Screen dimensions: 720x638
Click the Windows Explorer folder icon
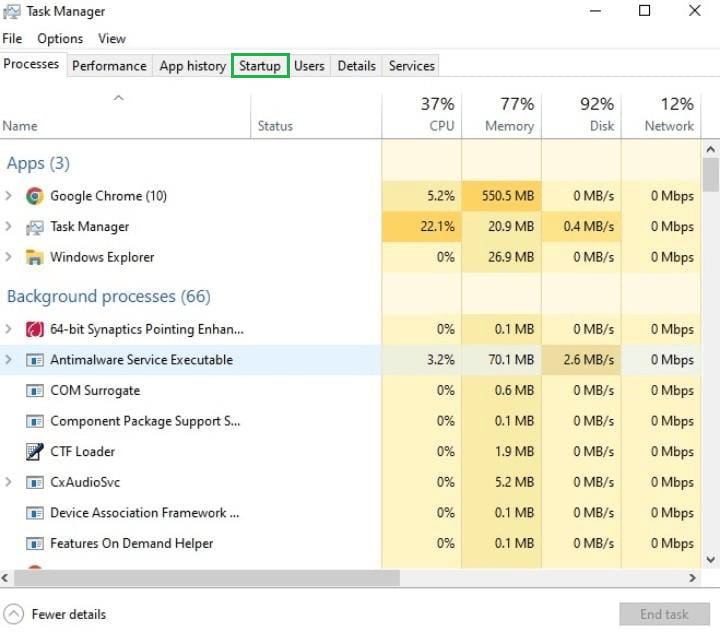(x=35, y=258)
